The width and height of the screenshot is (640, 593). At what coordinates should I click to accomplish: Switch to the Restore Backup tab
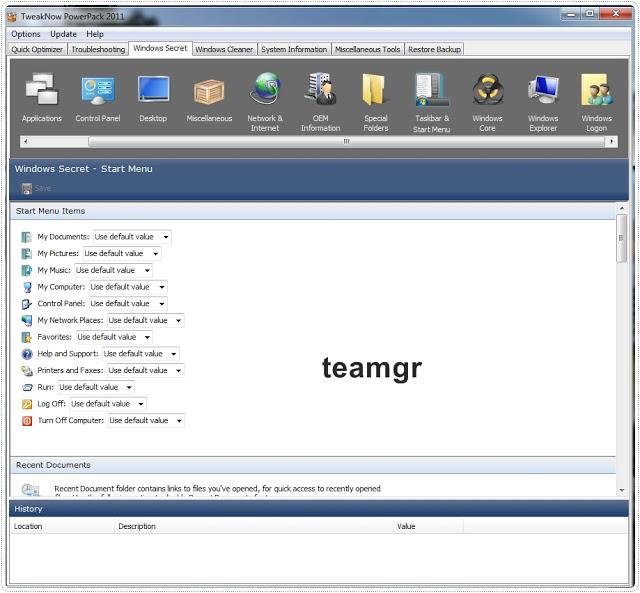tap(434, 49)
